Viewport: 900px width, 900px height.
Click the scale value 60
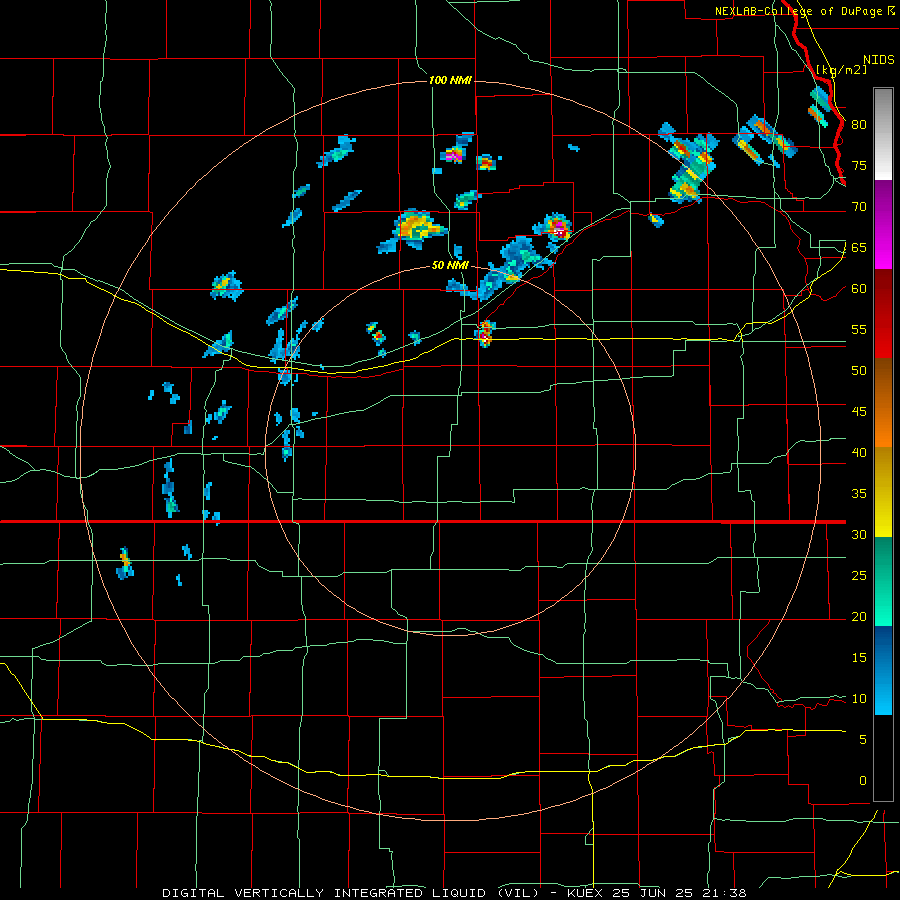(x=859, y=289)
